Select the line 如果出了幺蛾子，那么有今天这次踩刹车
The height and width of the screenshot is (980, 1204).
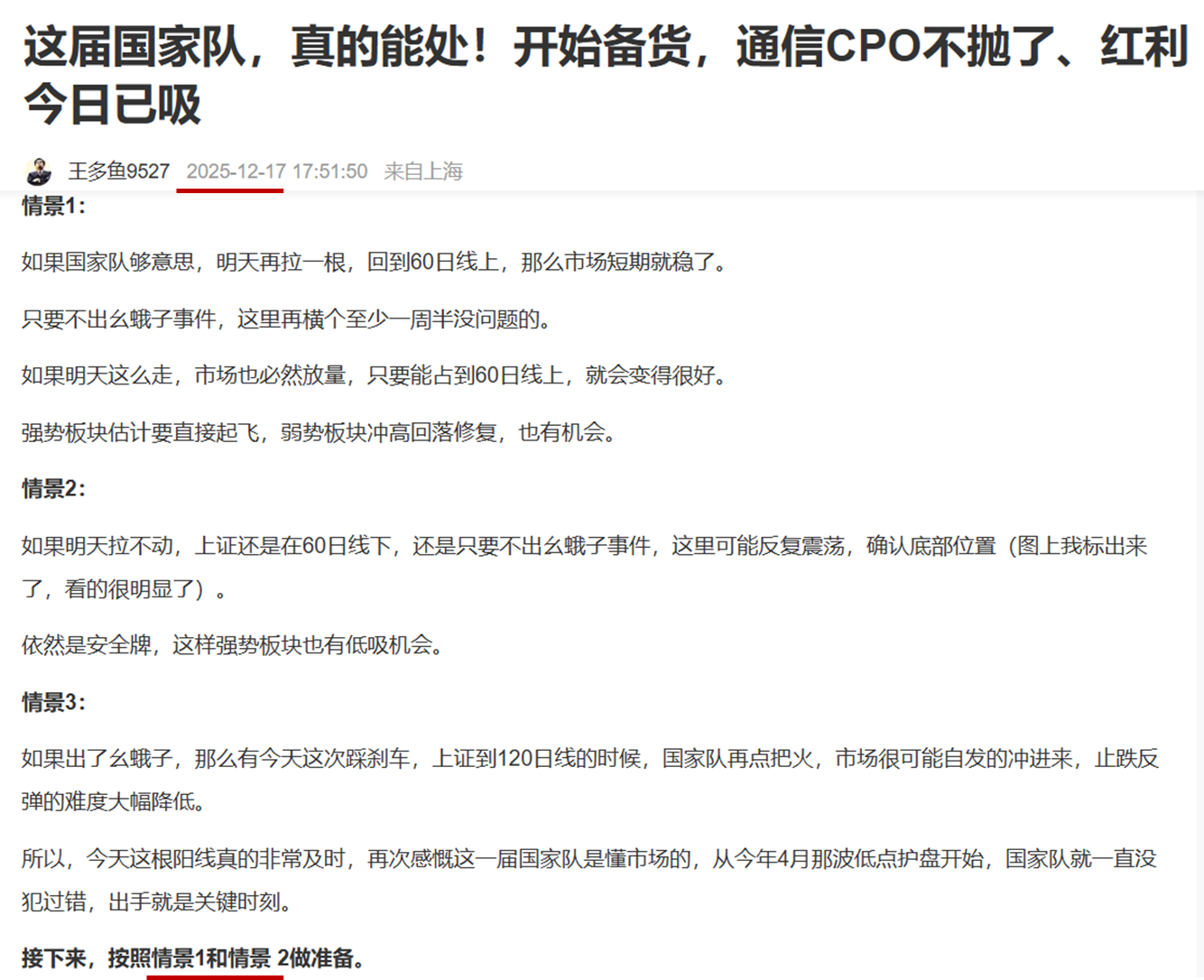pyautogui.click(x=590, y=759)
